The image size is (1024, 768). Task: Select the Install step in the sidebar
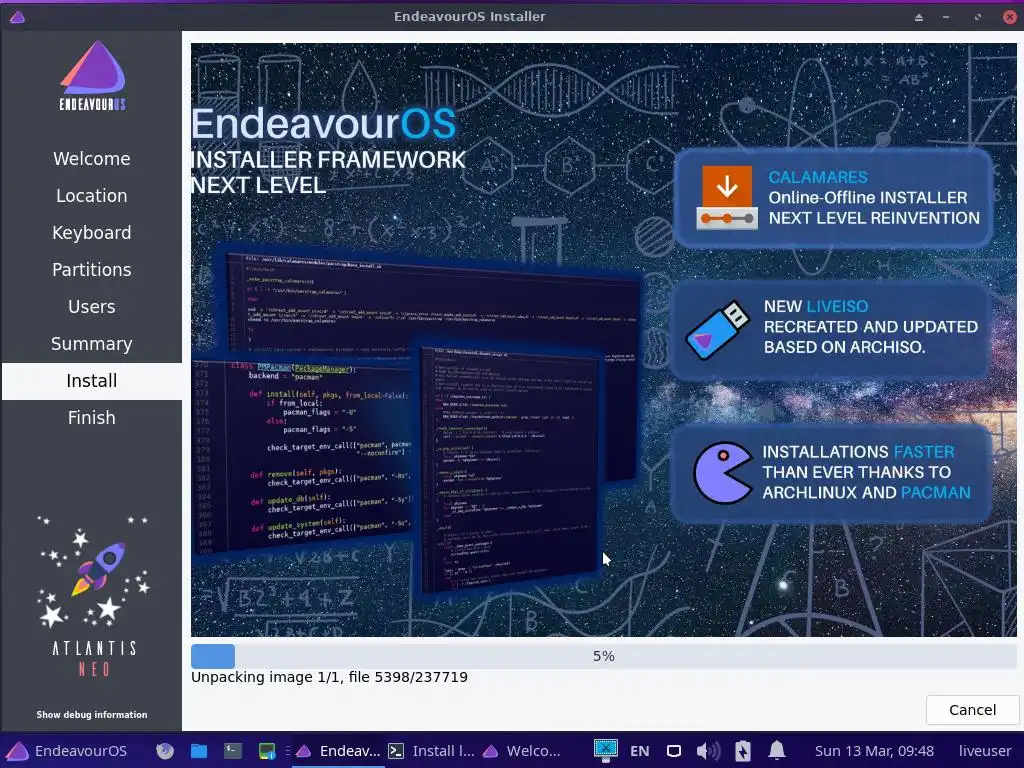[91, 381]
